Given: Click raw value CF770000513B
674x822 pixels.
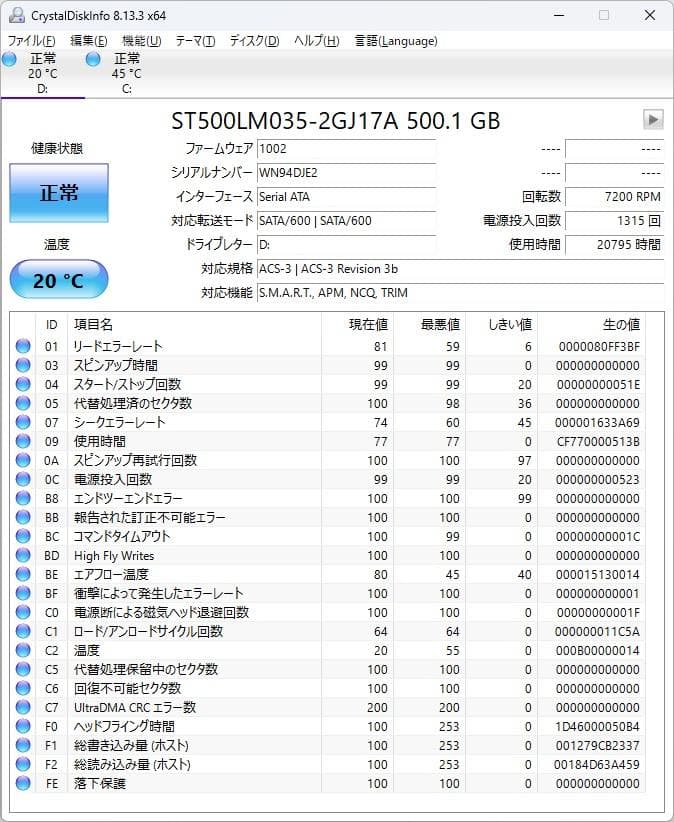Looking at the screenshot, I should click(x=598, y=441).
